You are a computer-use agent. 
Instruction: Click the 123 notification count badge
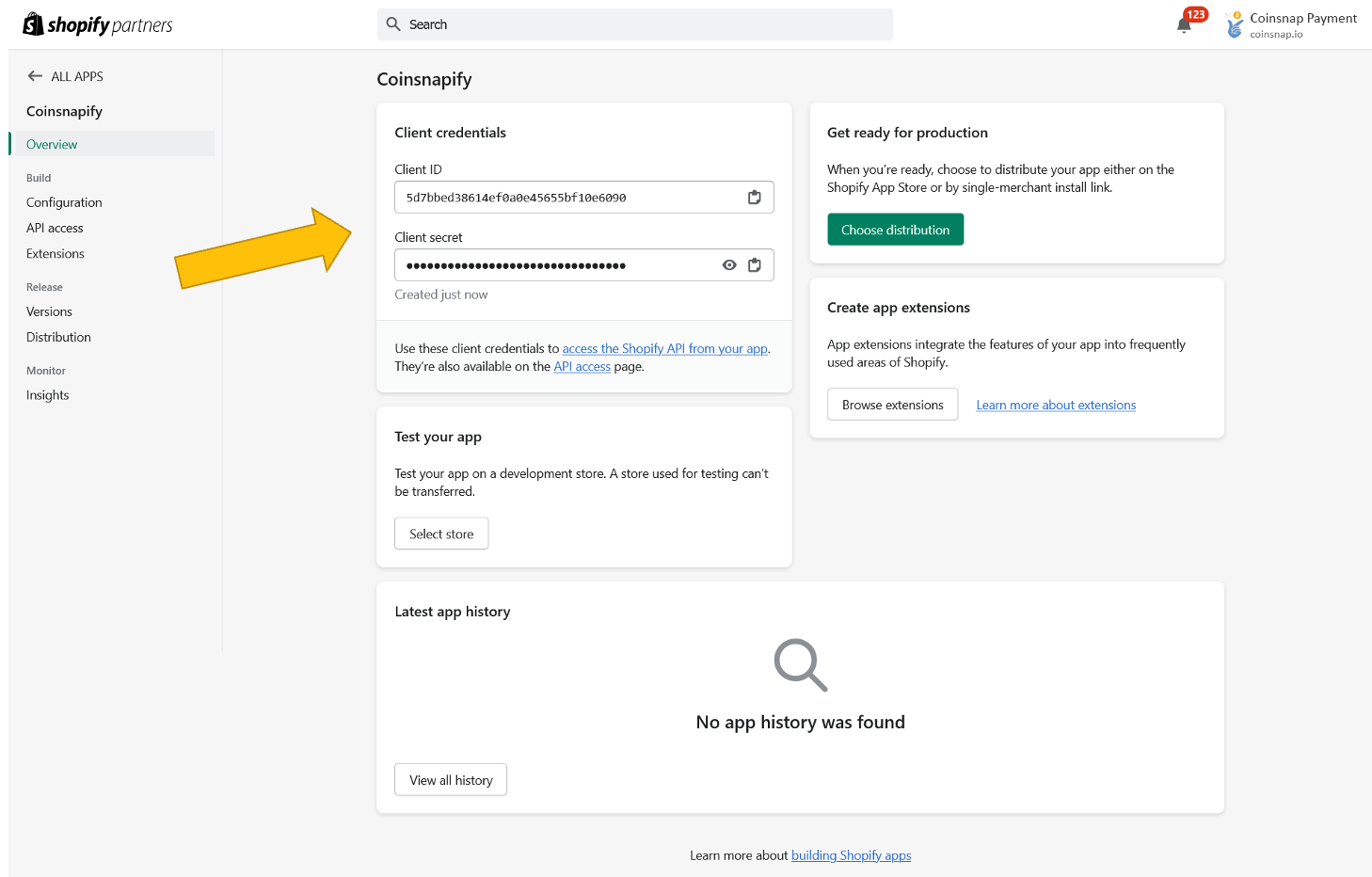pyautogui.click(x=1196, y=14)
